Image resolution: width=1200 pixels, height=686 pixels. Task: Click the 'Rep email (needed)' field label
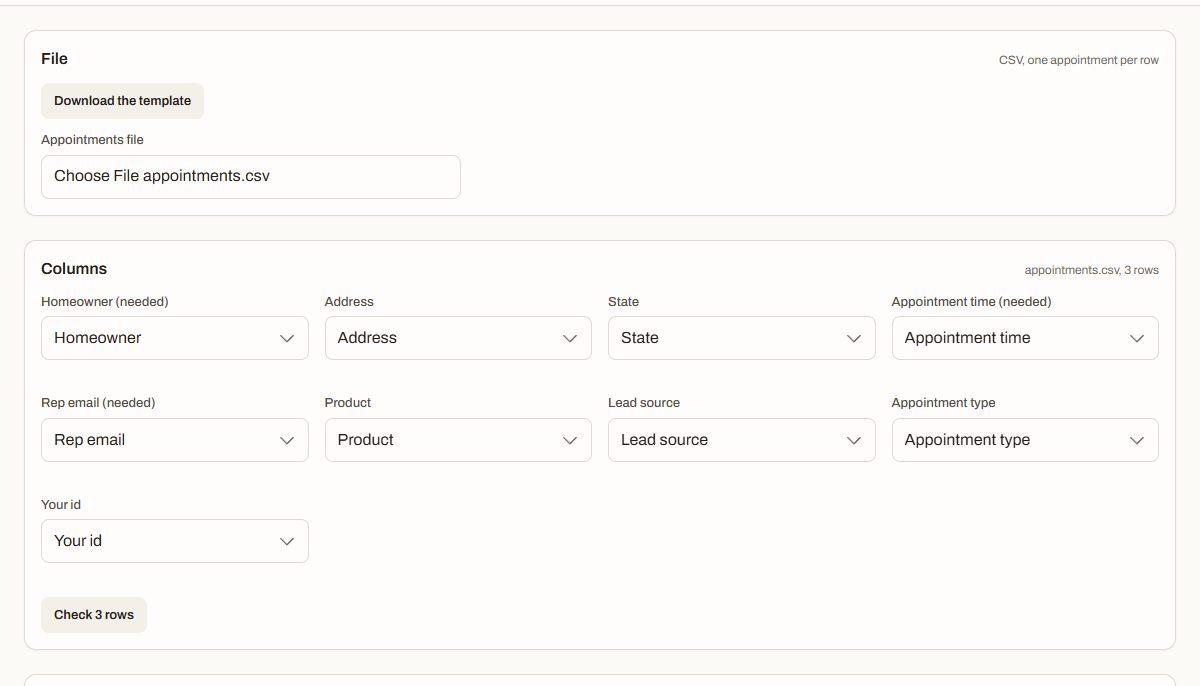pos(98,403)
